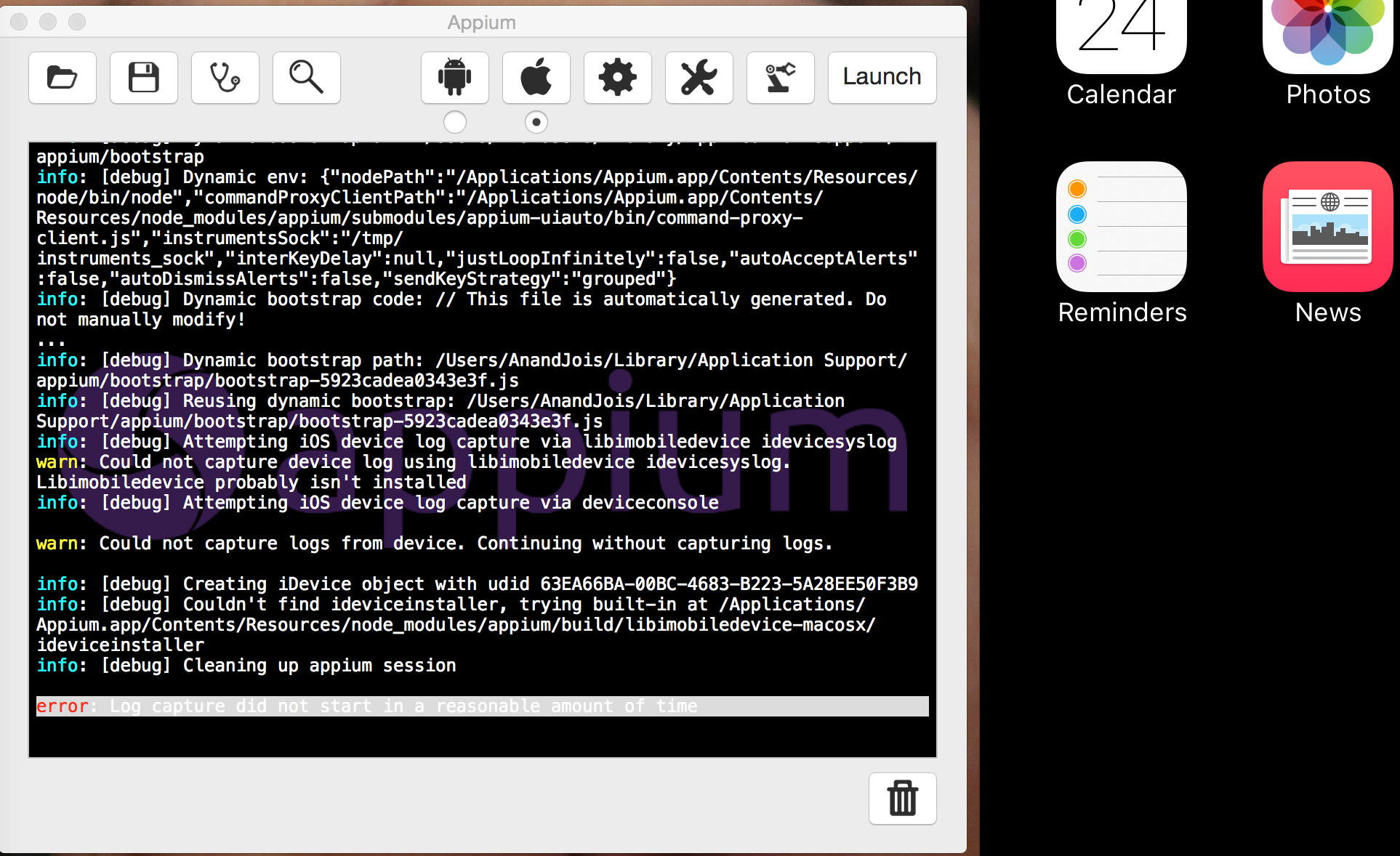This screenshot has width=1400, height=856.
Task: Run Appium Doctor stethoscope icon
Action: [x=225, y=77]
